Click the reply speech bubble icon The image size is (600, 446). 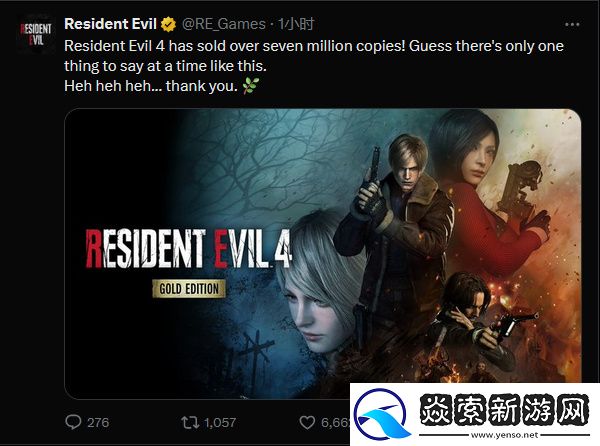point(73,422)
